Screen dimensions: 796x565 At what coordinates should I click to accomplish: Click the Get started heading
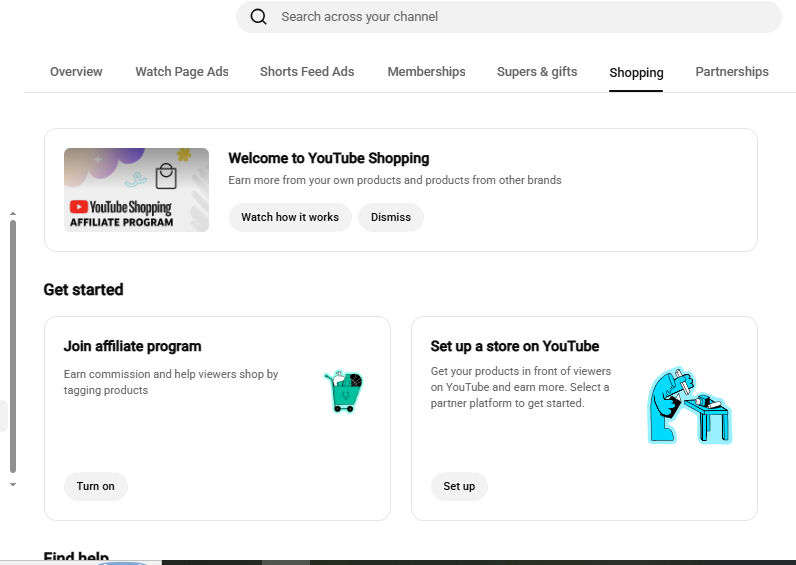(x=83, y=289)
